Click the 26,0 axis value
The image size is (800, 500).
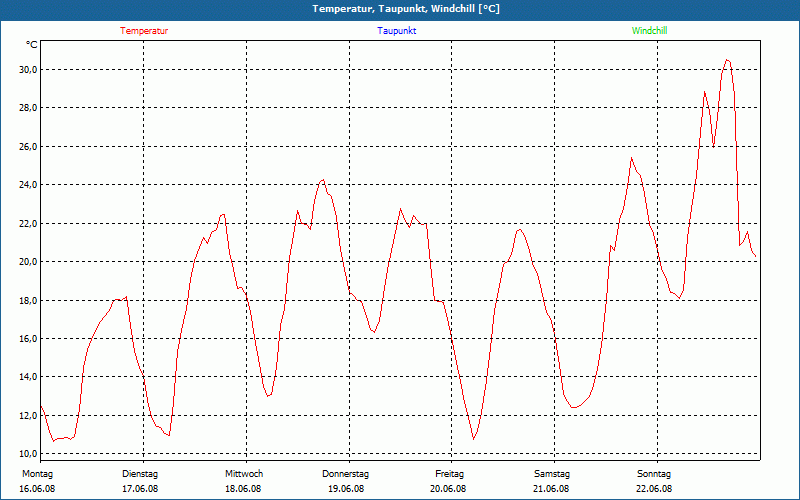tap(28, 146)
